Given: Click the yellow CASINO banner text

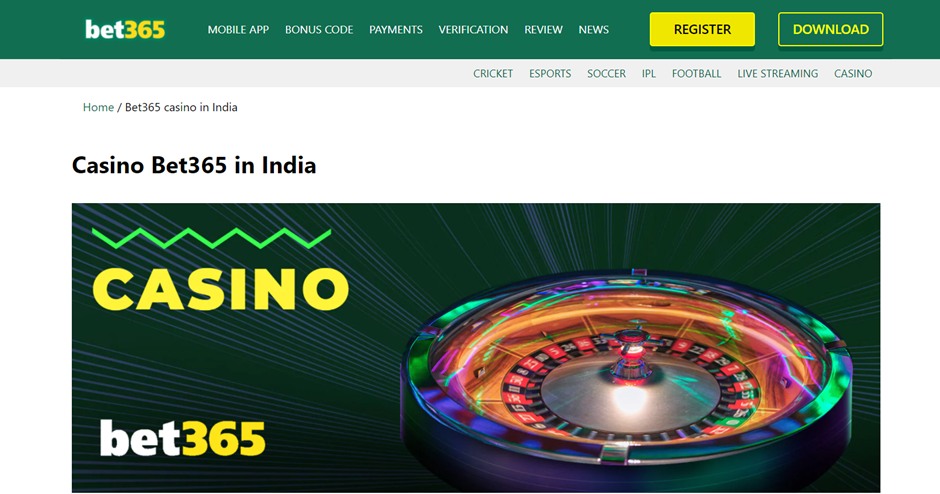Looking at the screenshot, I should (221, 289).
